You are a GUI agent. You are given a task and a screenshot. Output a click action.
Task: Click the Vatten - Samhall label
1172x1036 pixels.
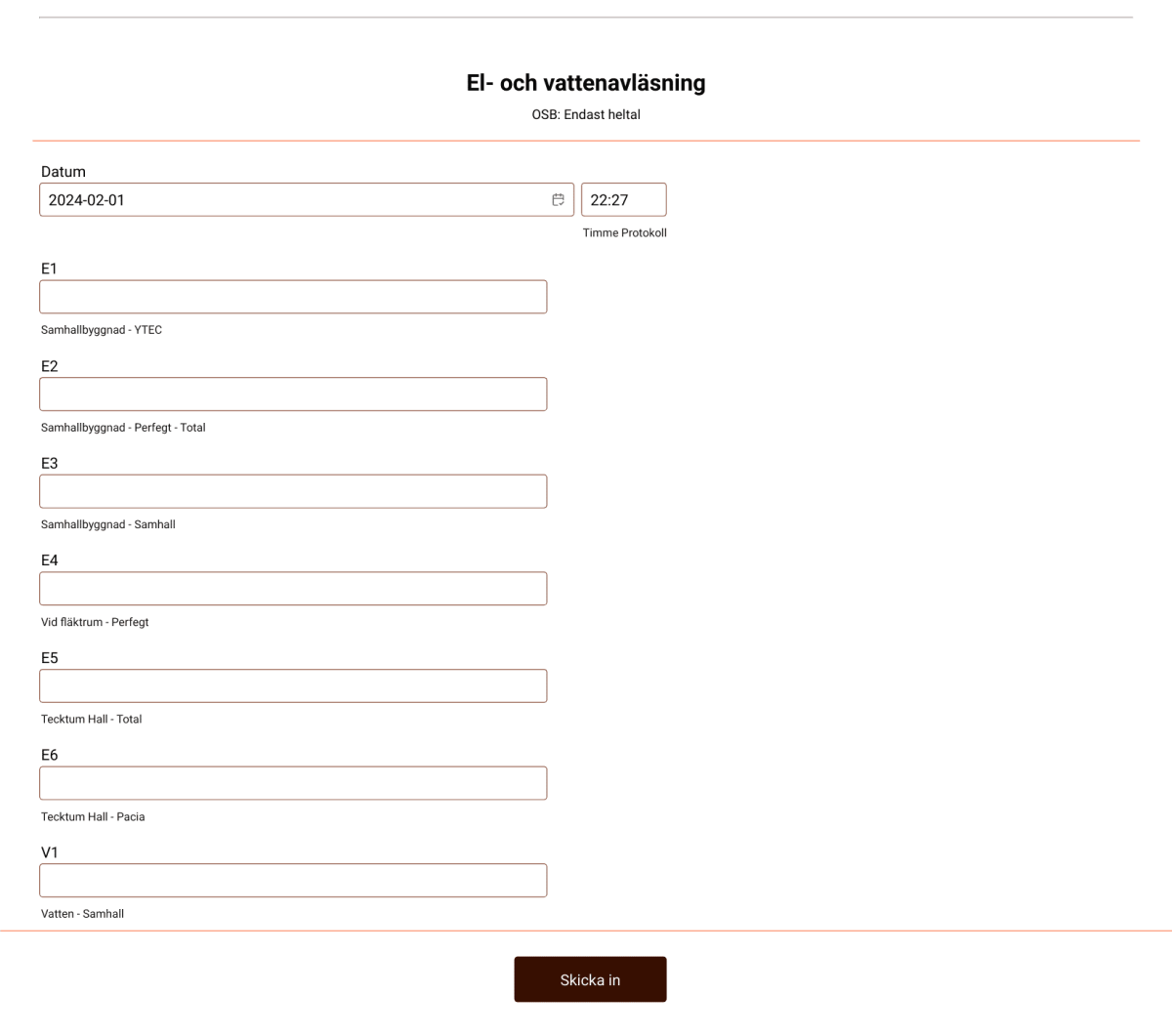click(82, 913)
